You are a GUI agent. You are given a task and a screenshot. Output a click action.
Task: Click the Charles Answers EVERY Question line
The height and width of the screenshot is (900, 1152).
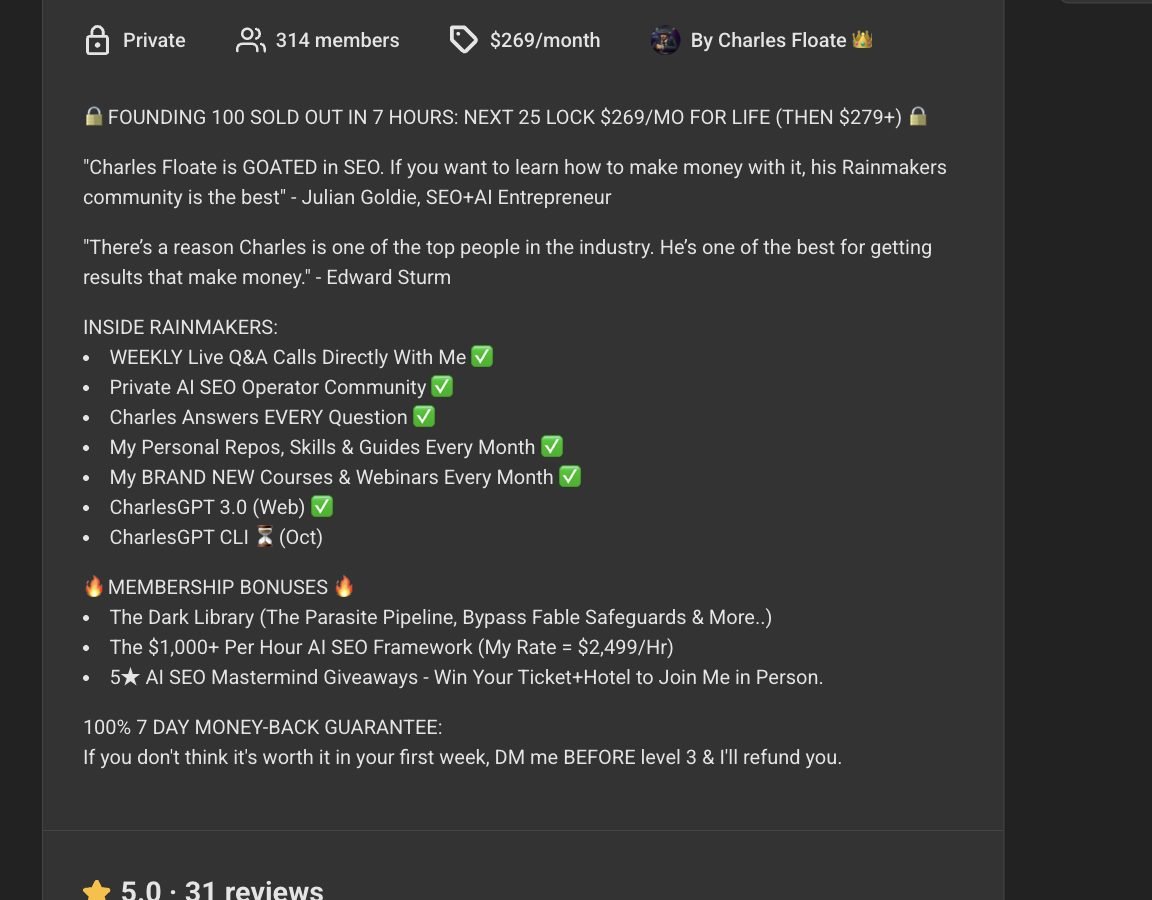tap(259, 418)
